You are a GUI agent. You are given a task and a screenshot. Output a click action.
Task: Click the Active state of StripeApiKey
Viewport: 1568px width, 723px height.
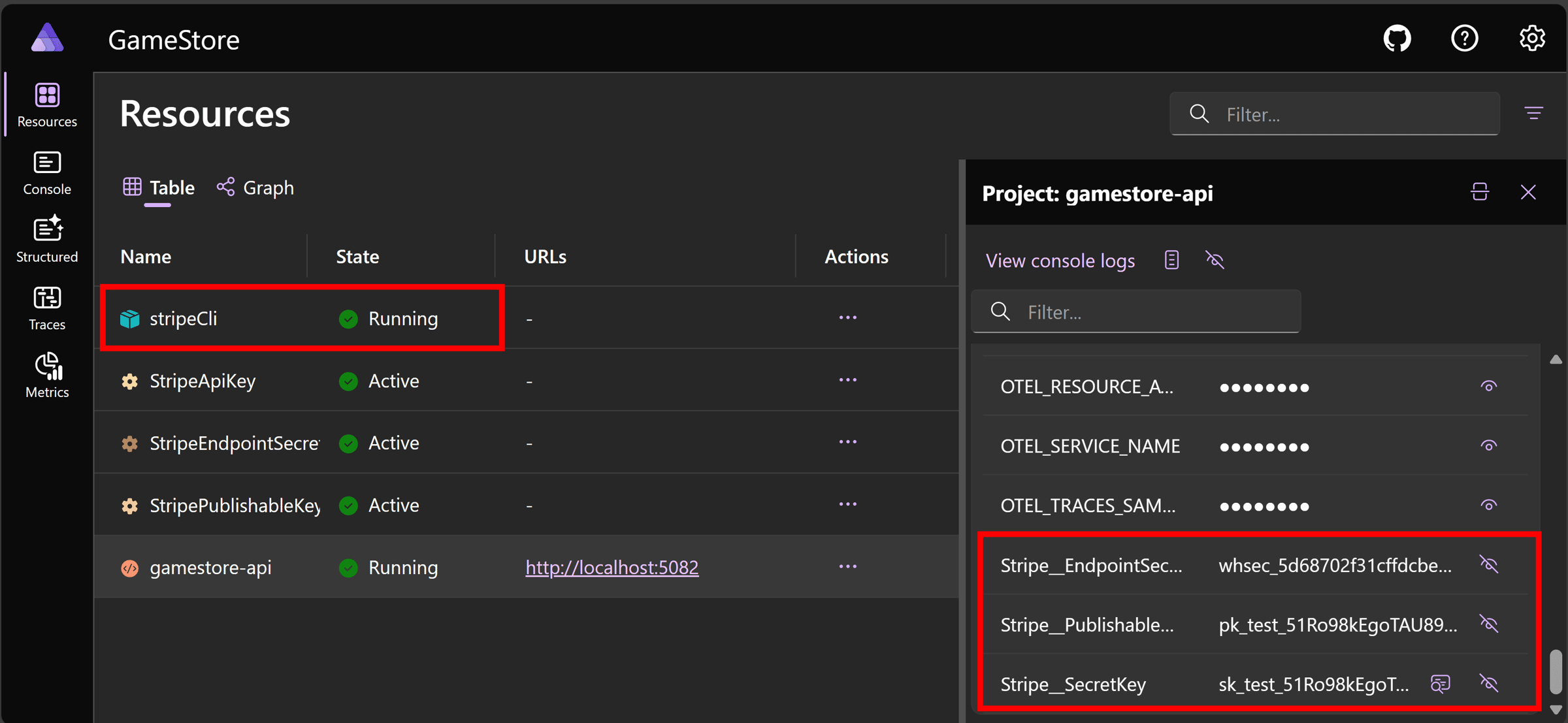(379, 381)
